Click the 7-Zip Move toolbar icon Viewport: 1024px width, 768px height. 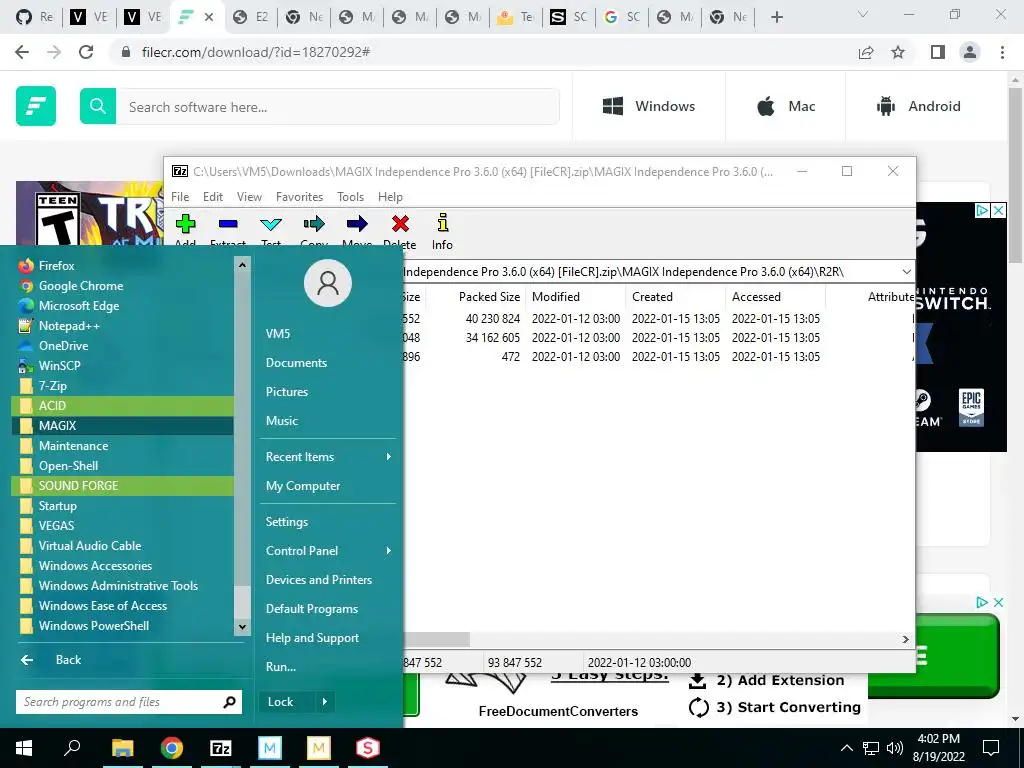coord(357,225)
